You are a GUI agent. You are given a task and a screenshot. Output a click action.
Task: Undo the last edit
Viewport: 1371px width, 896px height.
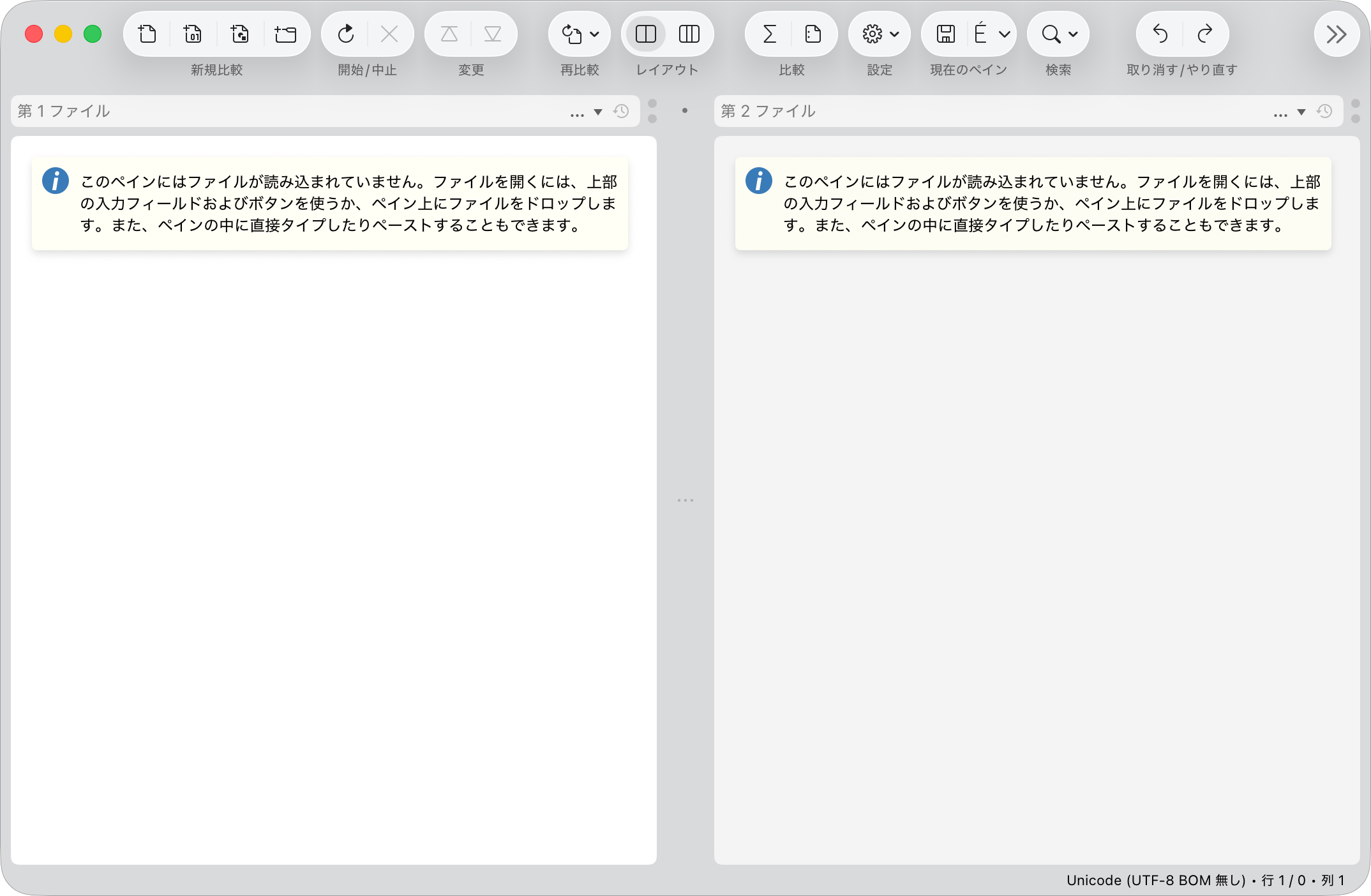[1160, 34]
